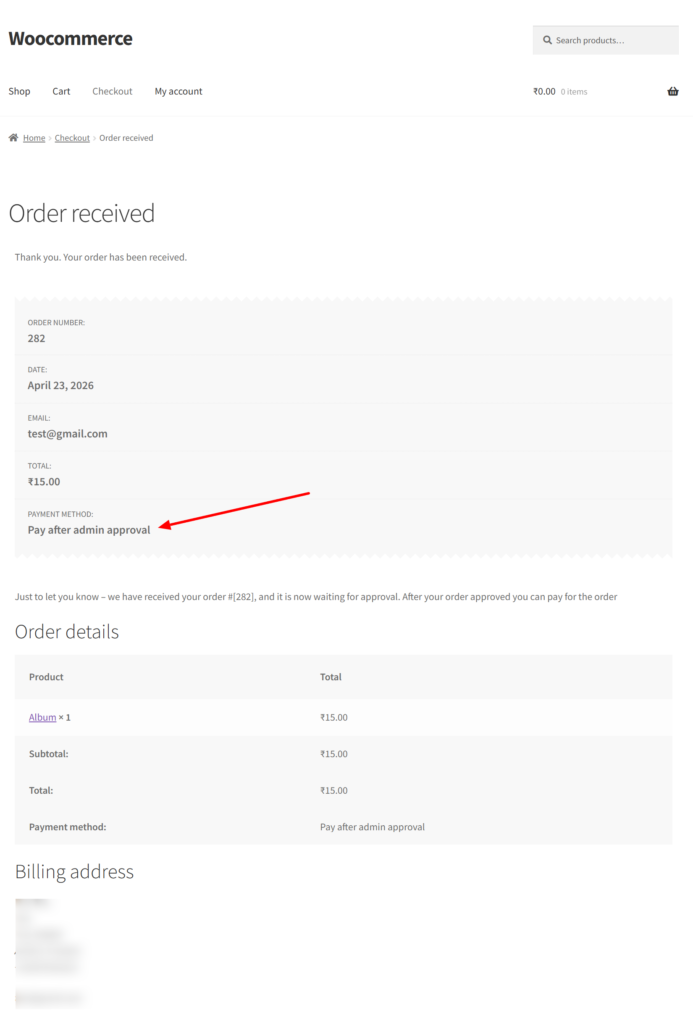Click the order number 282
The height and width of the screenshot is (1024, 693).
coord(36,339)
